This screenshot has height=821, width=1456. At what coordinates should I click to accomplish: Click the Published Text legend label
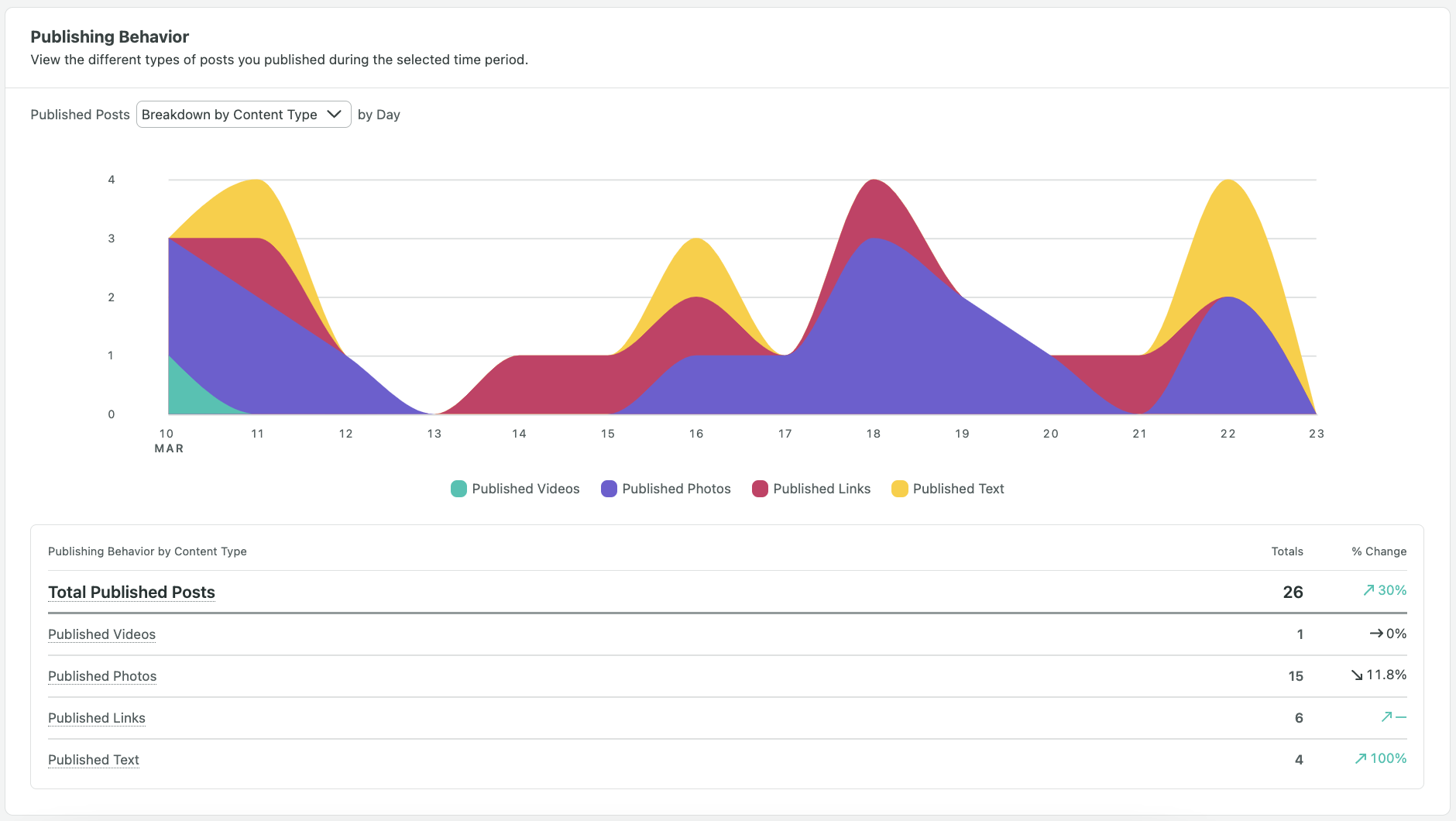(x=958, y=489)
